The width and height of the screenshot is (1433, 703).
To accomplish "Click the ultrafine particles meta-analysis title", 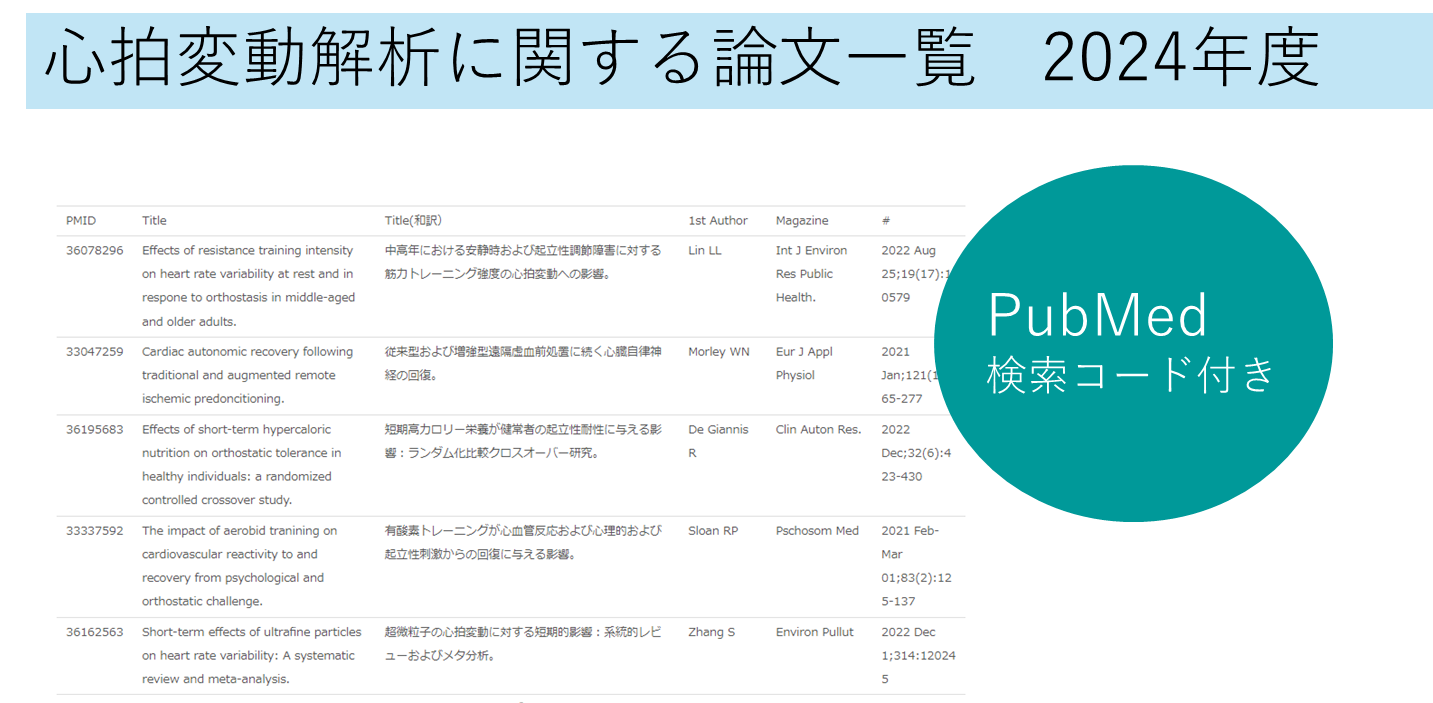I will pyautogui.click(x=251, y=655).
